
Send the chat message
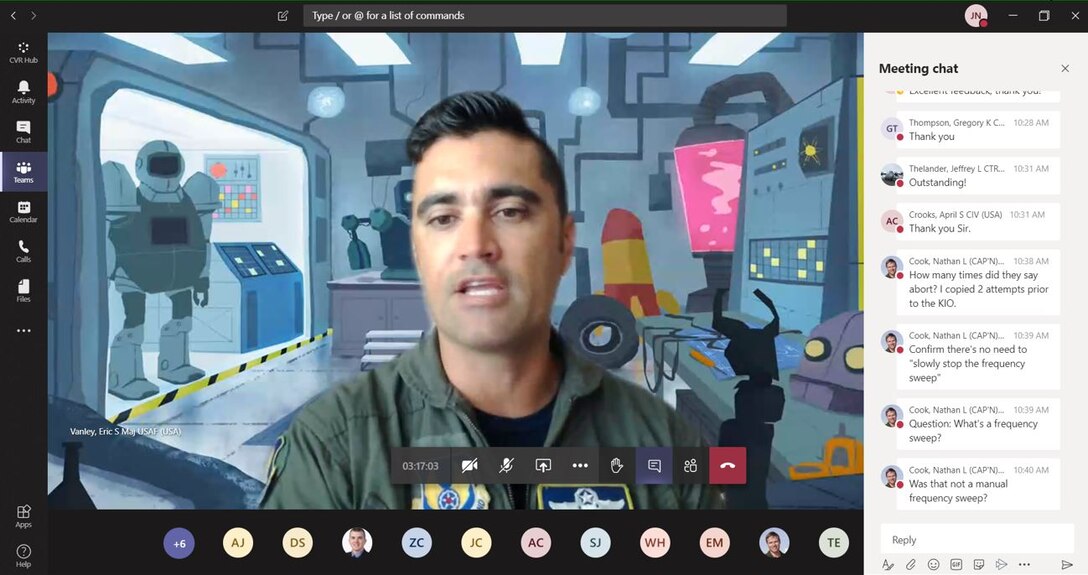point(1066,565)
